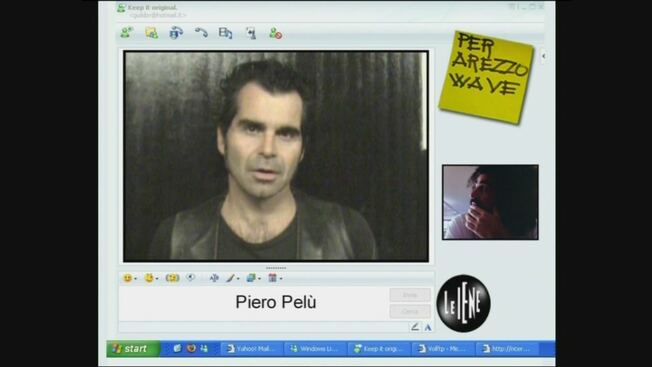Click the Windows start button
Viewport: 652px width, 367px height.
(x=133, y=348)
